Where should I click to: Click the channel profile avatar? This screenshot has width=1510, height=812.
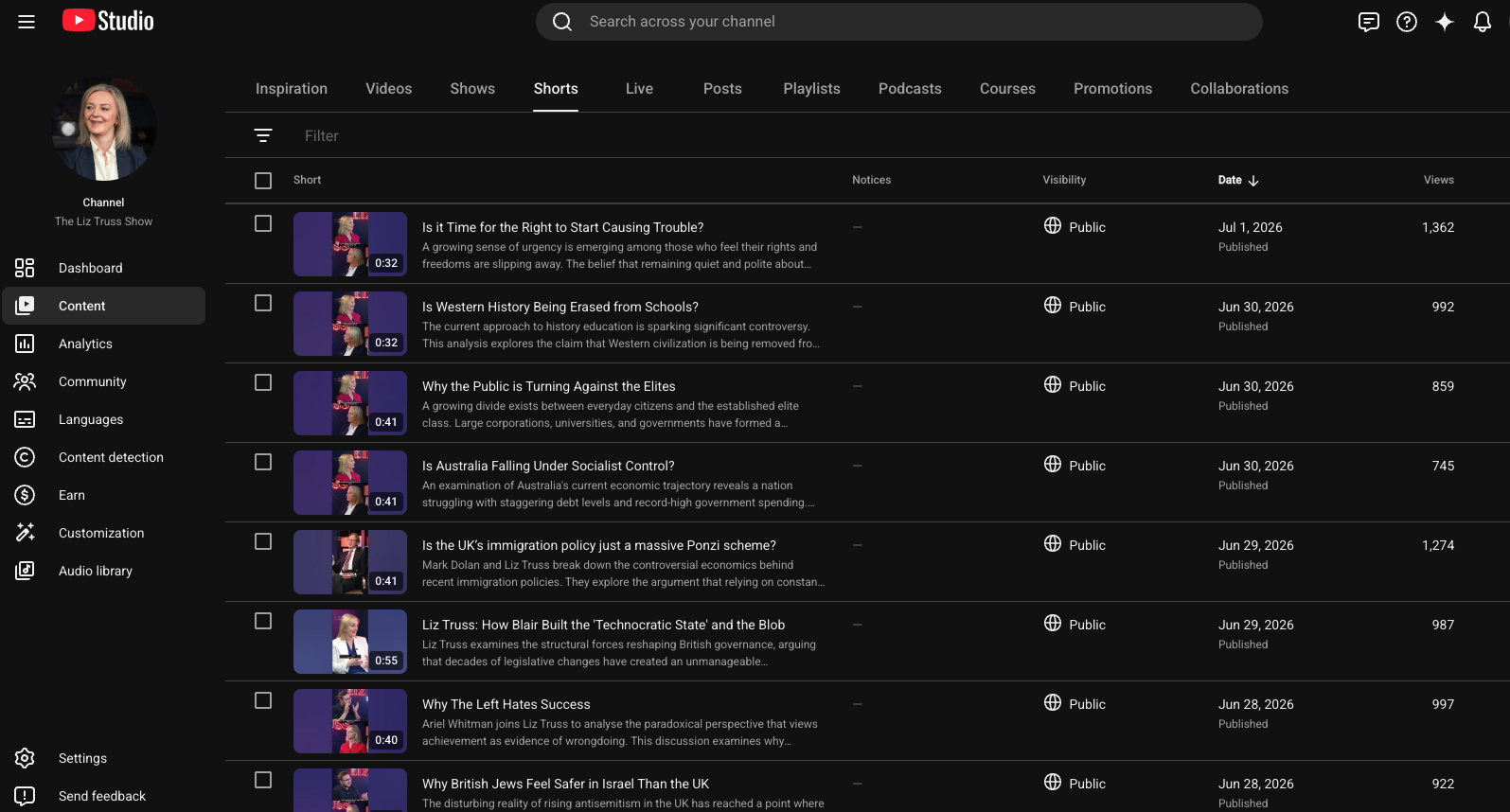[x=104, y=130]
